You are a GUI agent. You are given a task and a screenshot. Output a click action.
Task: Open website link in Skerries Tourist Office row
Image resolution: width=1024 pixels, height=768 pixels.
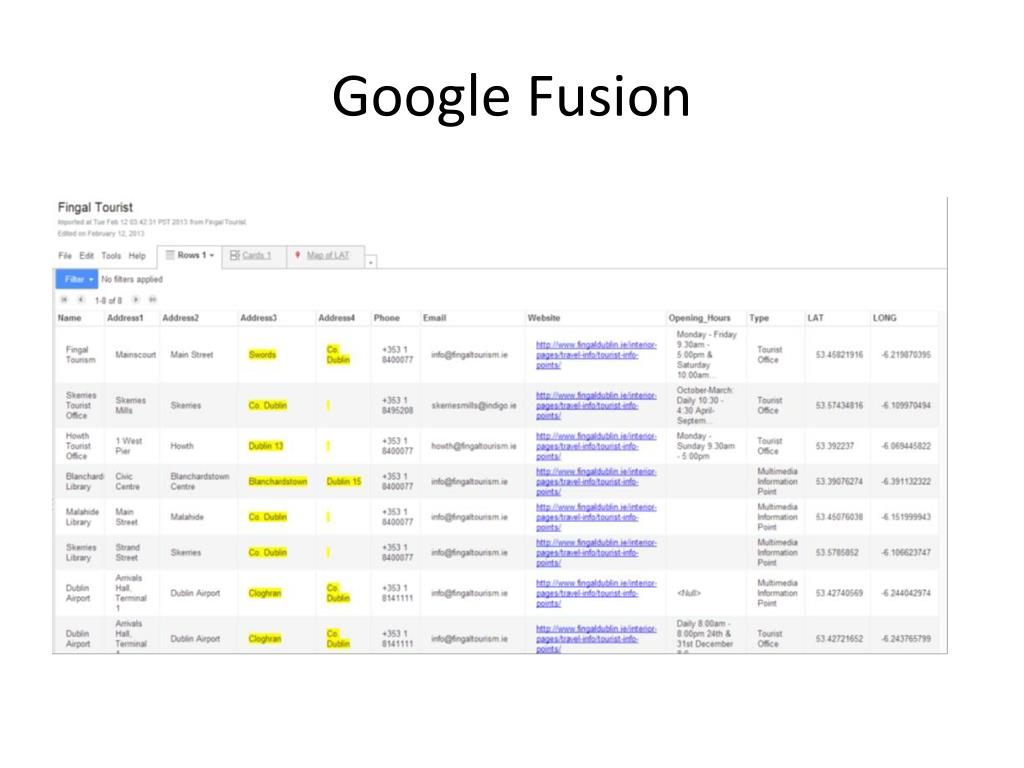pos(596,406)
